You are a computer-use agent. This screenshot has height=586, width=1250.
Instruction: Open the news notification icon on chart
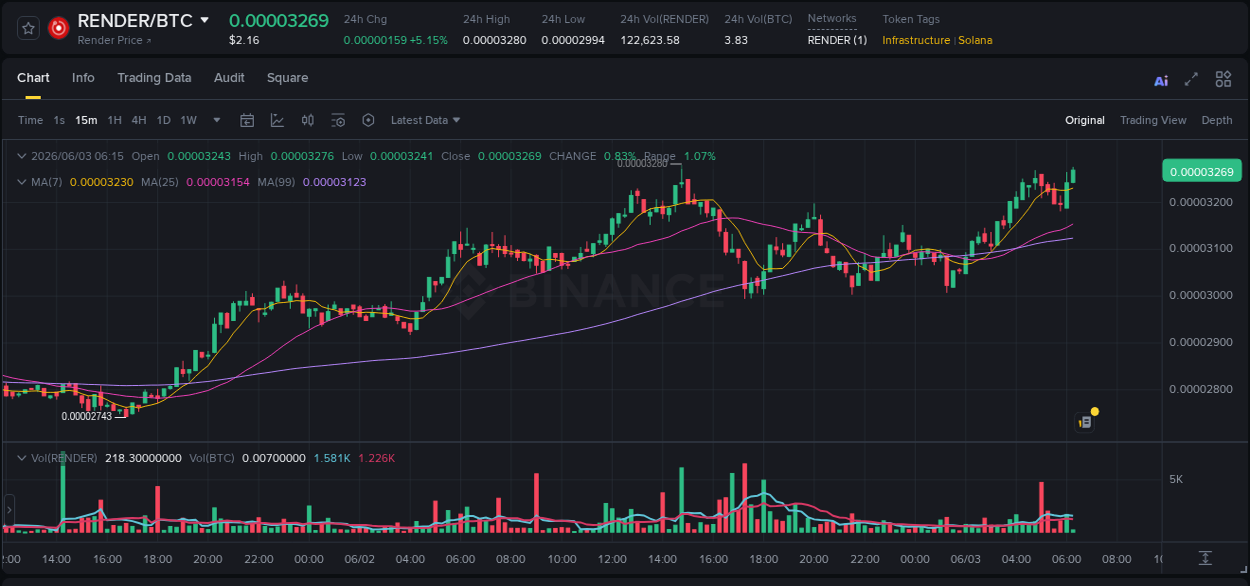point(1085,422)
